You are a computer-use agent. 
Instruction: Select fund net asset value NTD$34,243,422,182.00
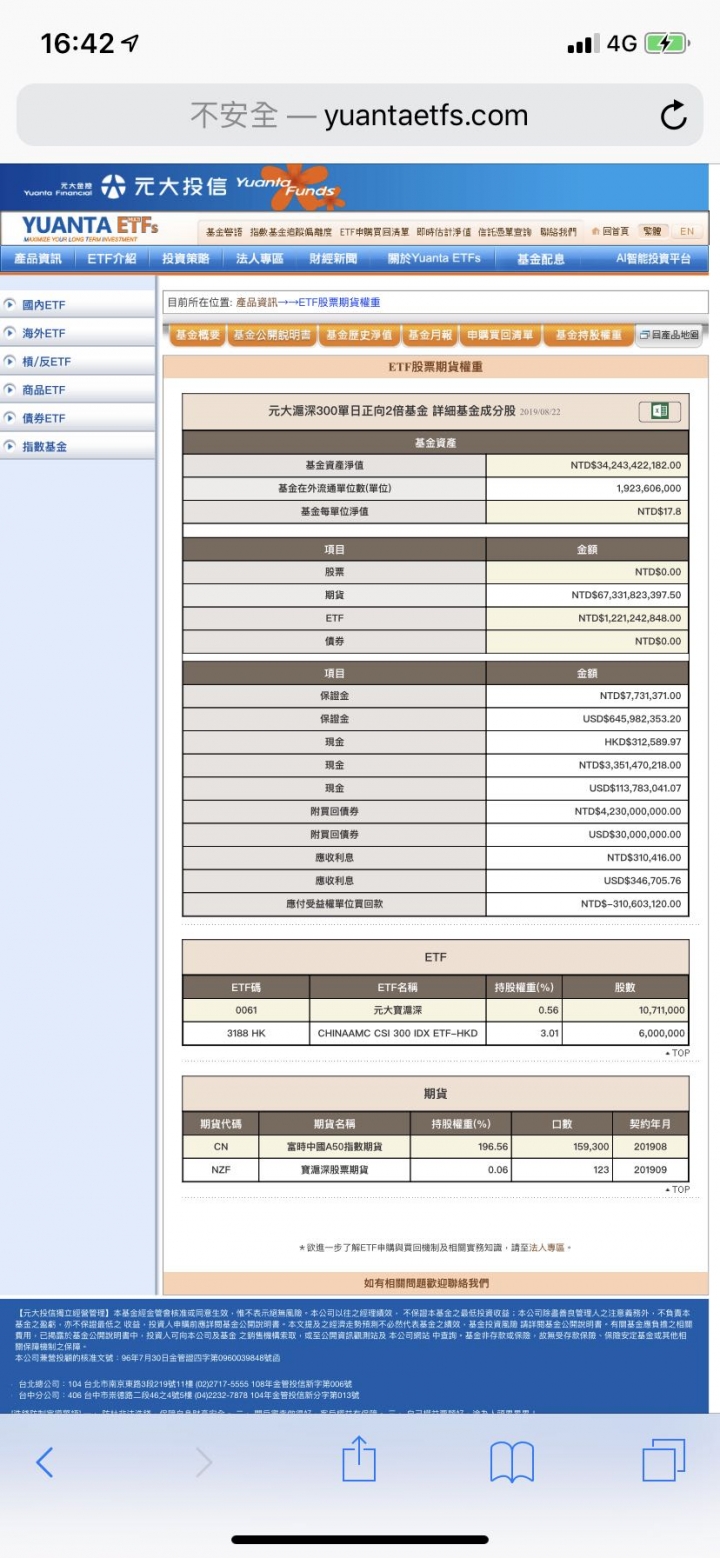pyautogui.click(x=587, y=465)
